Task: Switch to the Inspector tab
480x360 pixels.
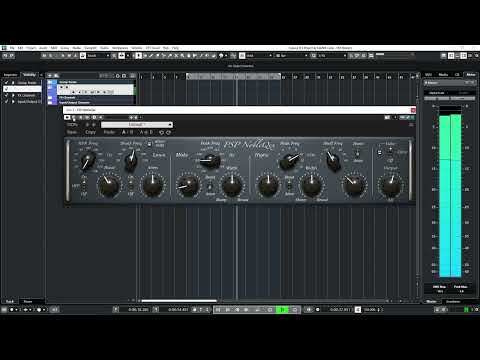Action: [x=10, y=75]
